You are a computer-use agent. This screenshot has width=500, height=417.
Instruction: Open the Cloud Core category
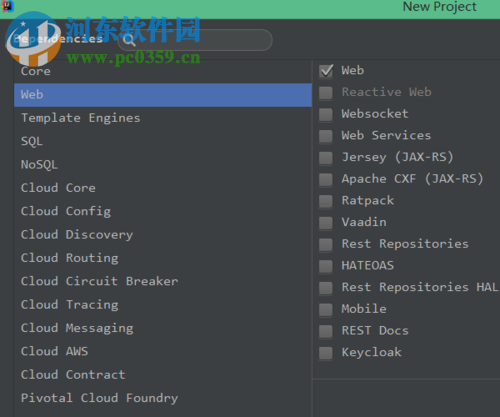tap(163, 188)
